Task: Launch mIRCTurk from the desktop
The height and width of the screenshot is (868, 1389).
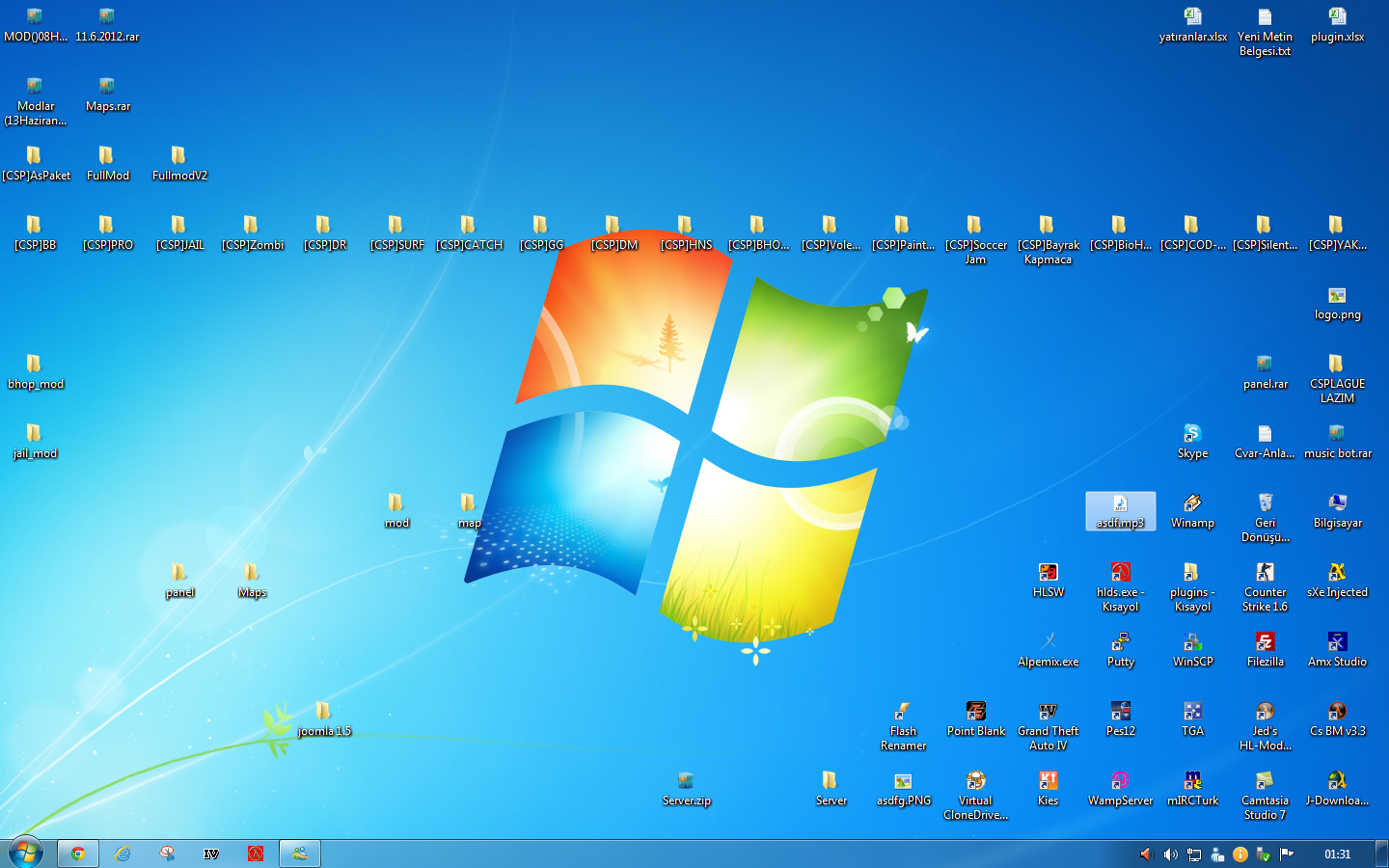Action: click(1193, 788)
